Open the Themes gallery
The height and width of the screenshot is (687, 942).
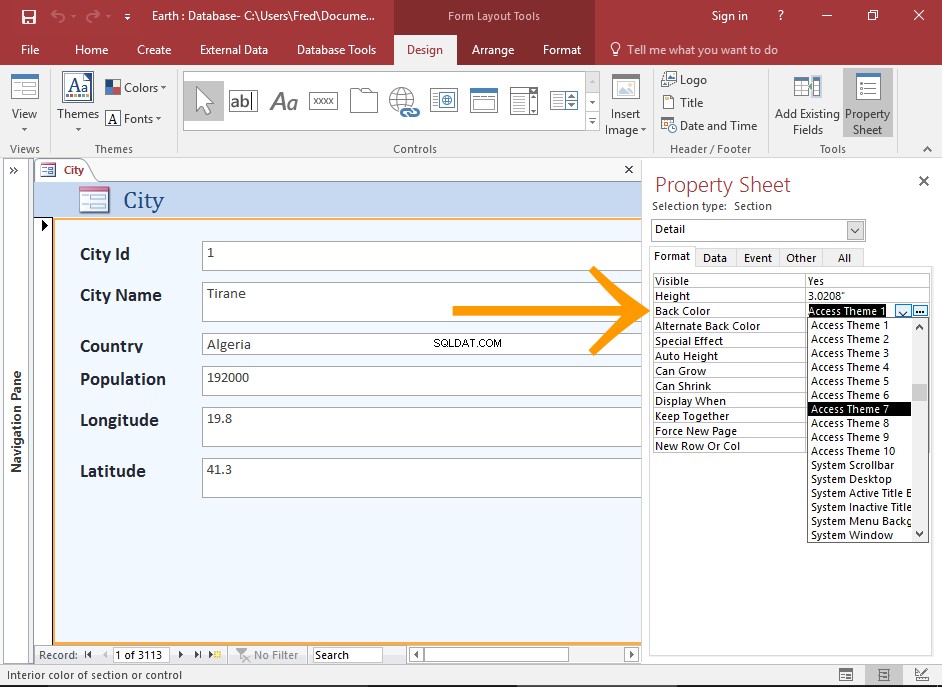(77, 102)
